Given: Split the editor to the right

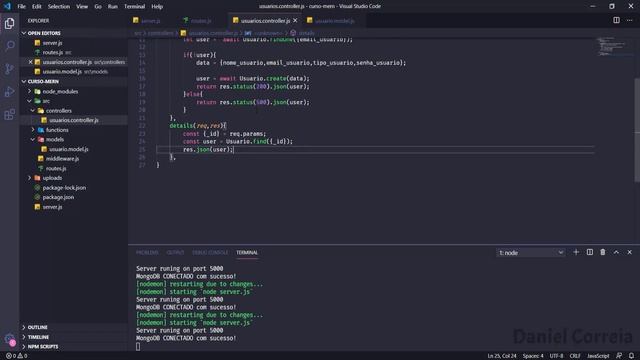Looking at the screenshot, I should point(616,20).
